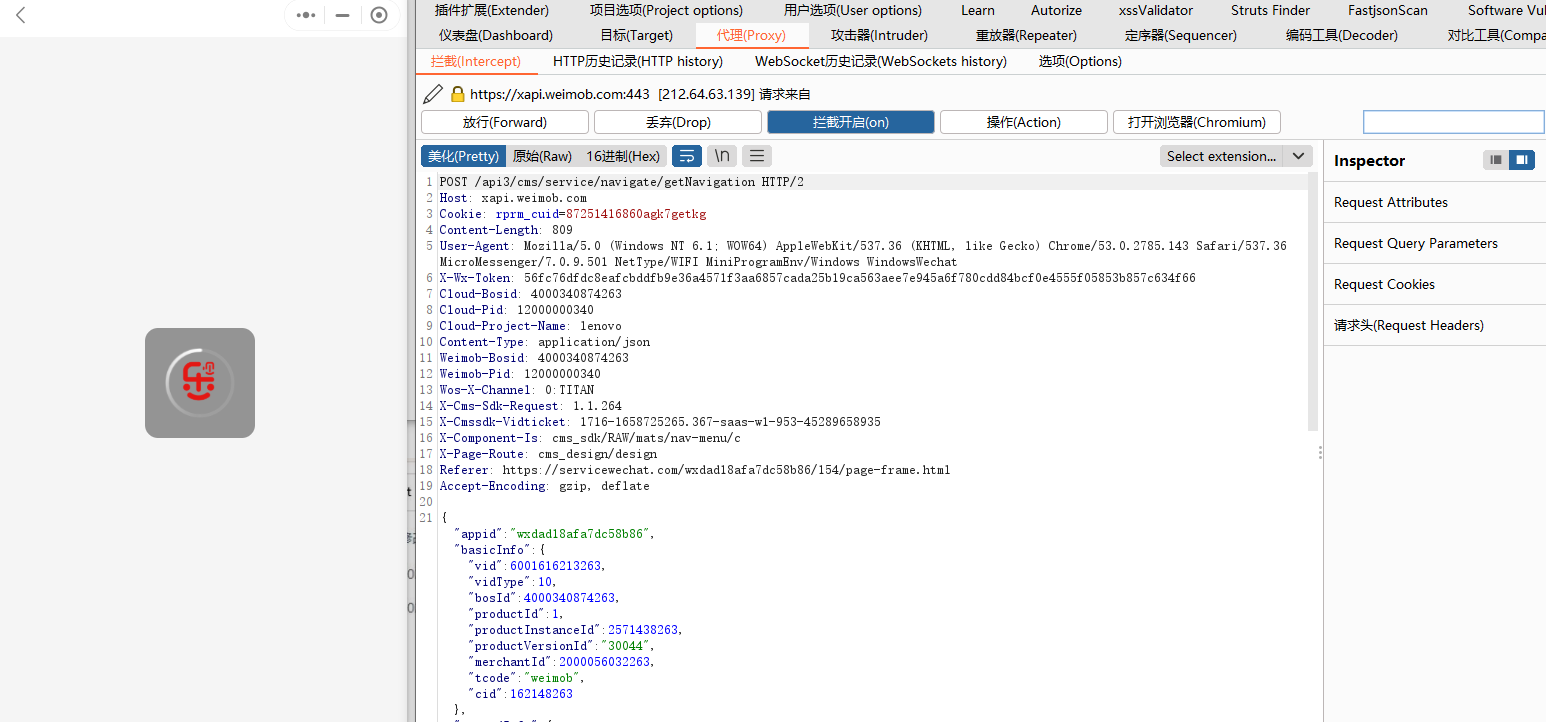Open the 选项(Options) sub-tab under Proxy

click(x=1080, y=61)
